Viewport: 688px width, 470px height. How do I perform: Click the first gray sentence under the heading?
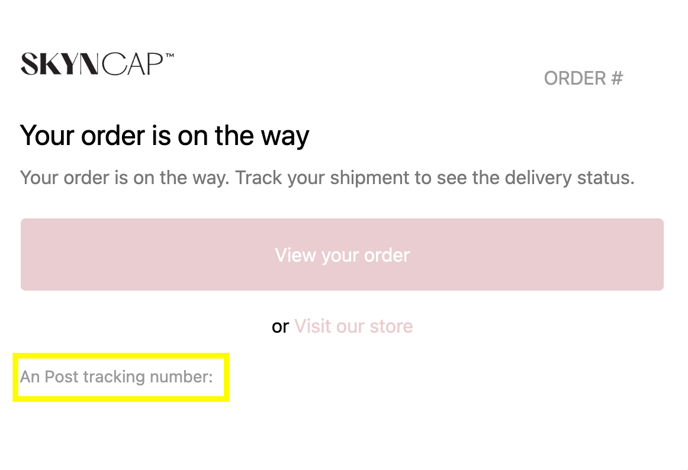[x=125, y=178]
